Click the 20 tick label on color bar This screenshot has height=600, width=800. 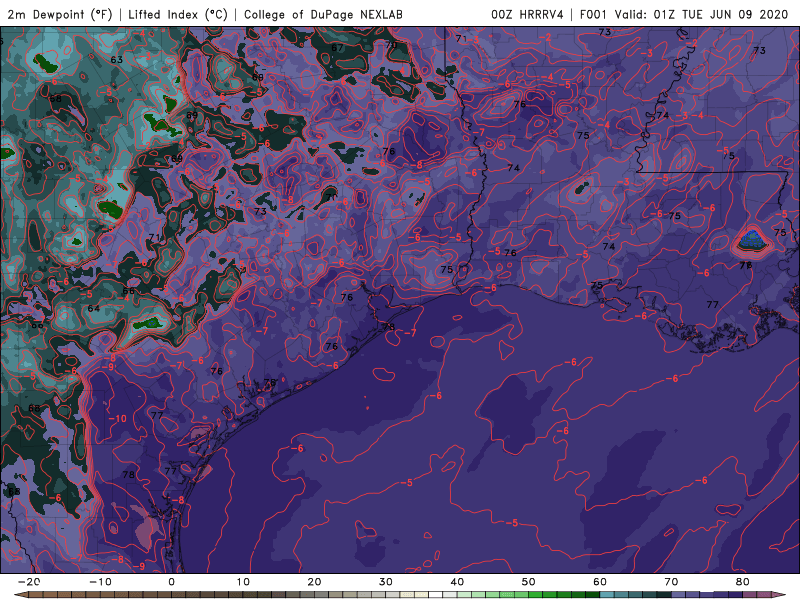[314, 582]
